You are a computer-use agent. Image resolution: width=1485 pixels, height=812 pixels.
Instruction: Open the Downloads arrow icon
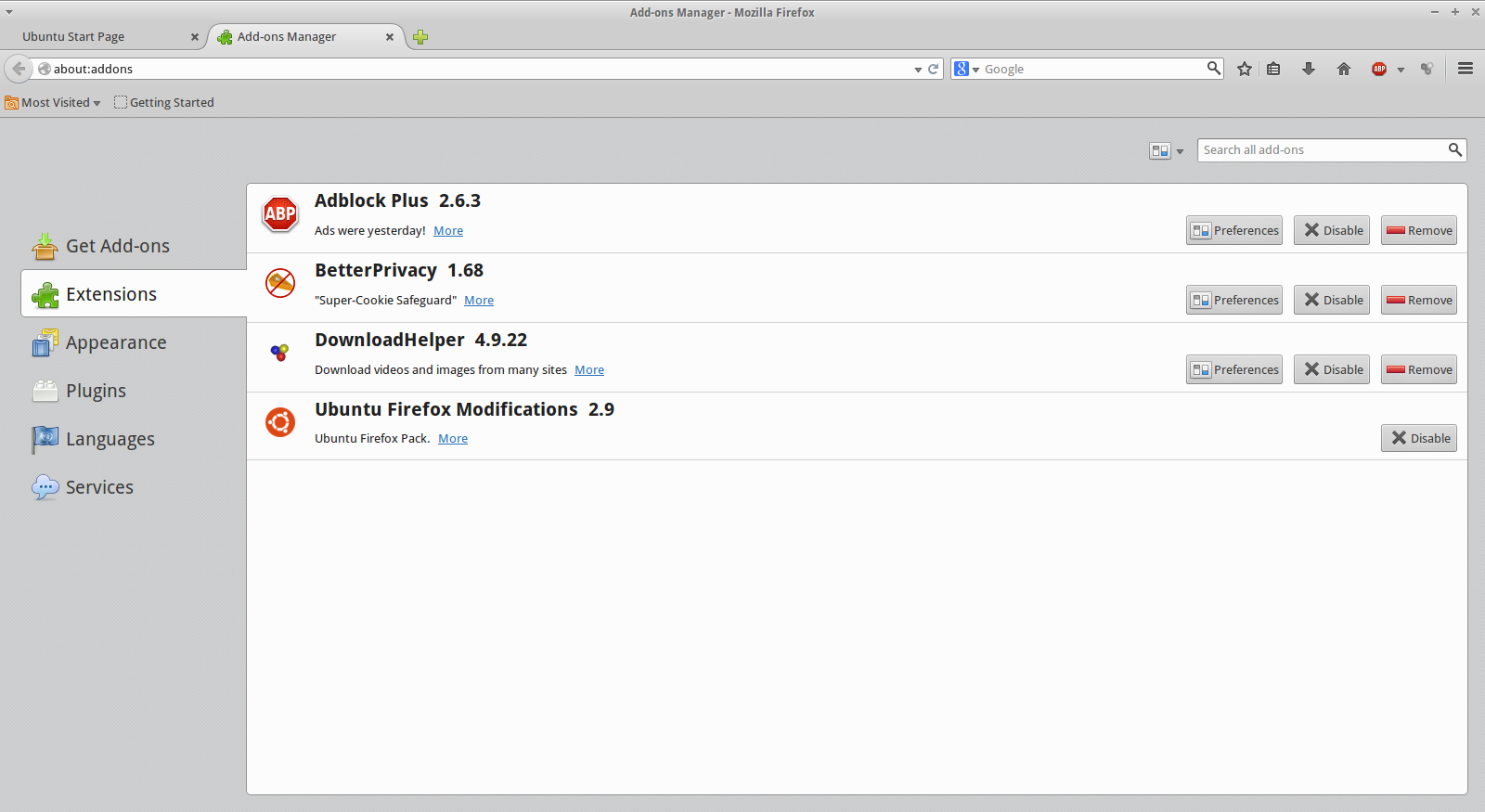1309,69
